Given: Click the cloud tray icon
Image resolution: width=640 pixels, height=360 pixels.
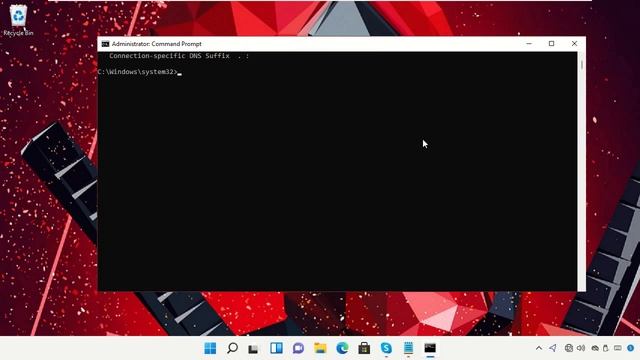Looking at the screenshot, I should pyautogui.click(x=595, y=348).
